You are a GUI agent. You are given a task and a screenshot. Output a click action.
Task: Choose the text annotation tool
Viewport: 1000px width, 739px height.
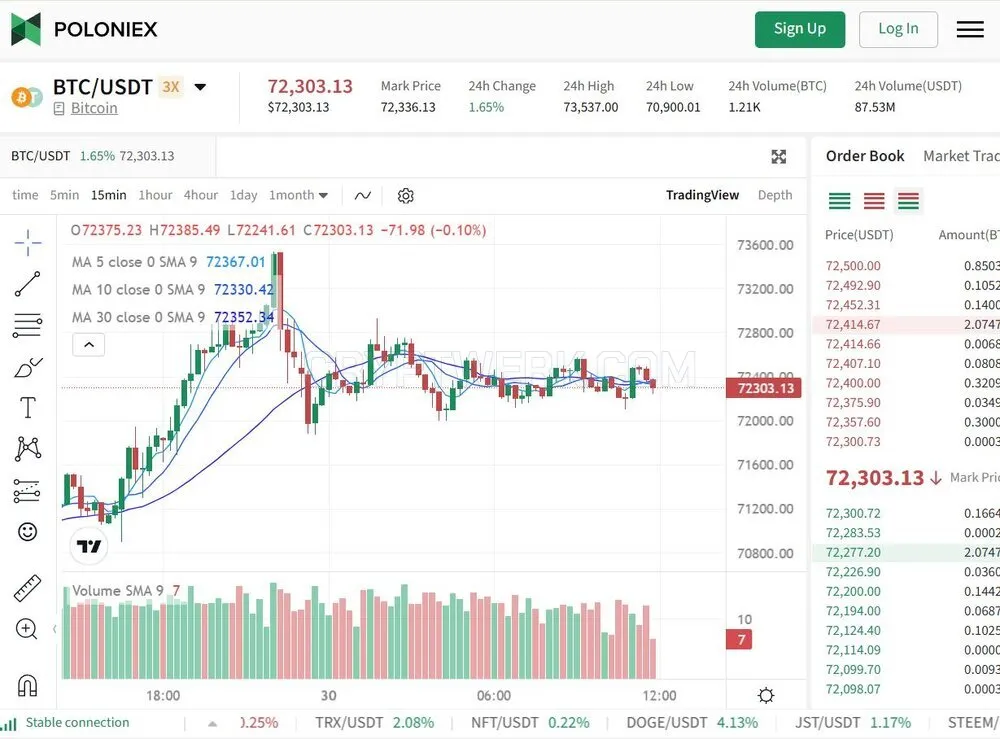click(27, 407)
